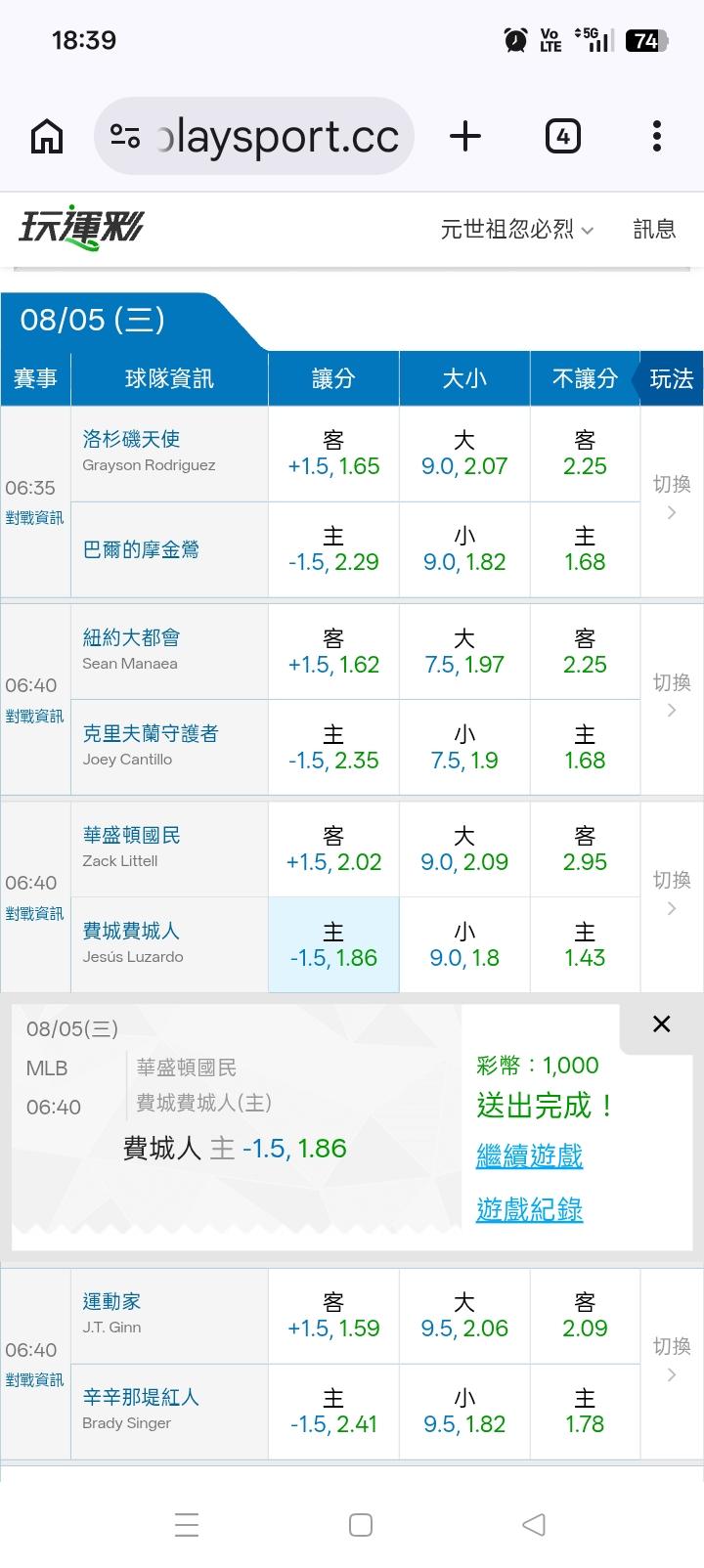Select 費城人 主 -1.5, 1.86 spread cell
Image resolution: width=704 pixels, height=1568 pixels.
coord(333,944)
